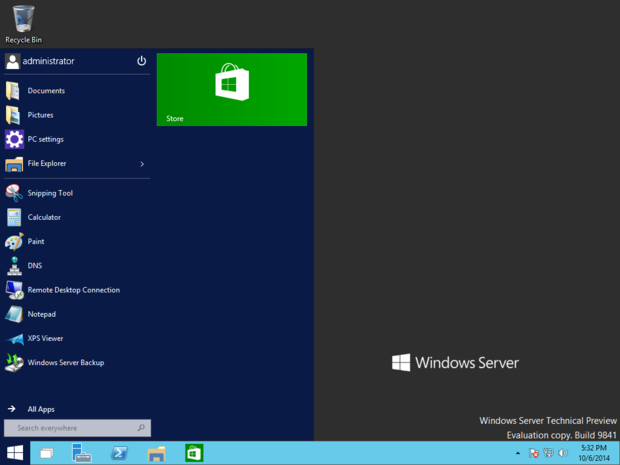This screenshot has height=465, width=620.
Task: Show hidden system tray icons
Action: (518, 453)
